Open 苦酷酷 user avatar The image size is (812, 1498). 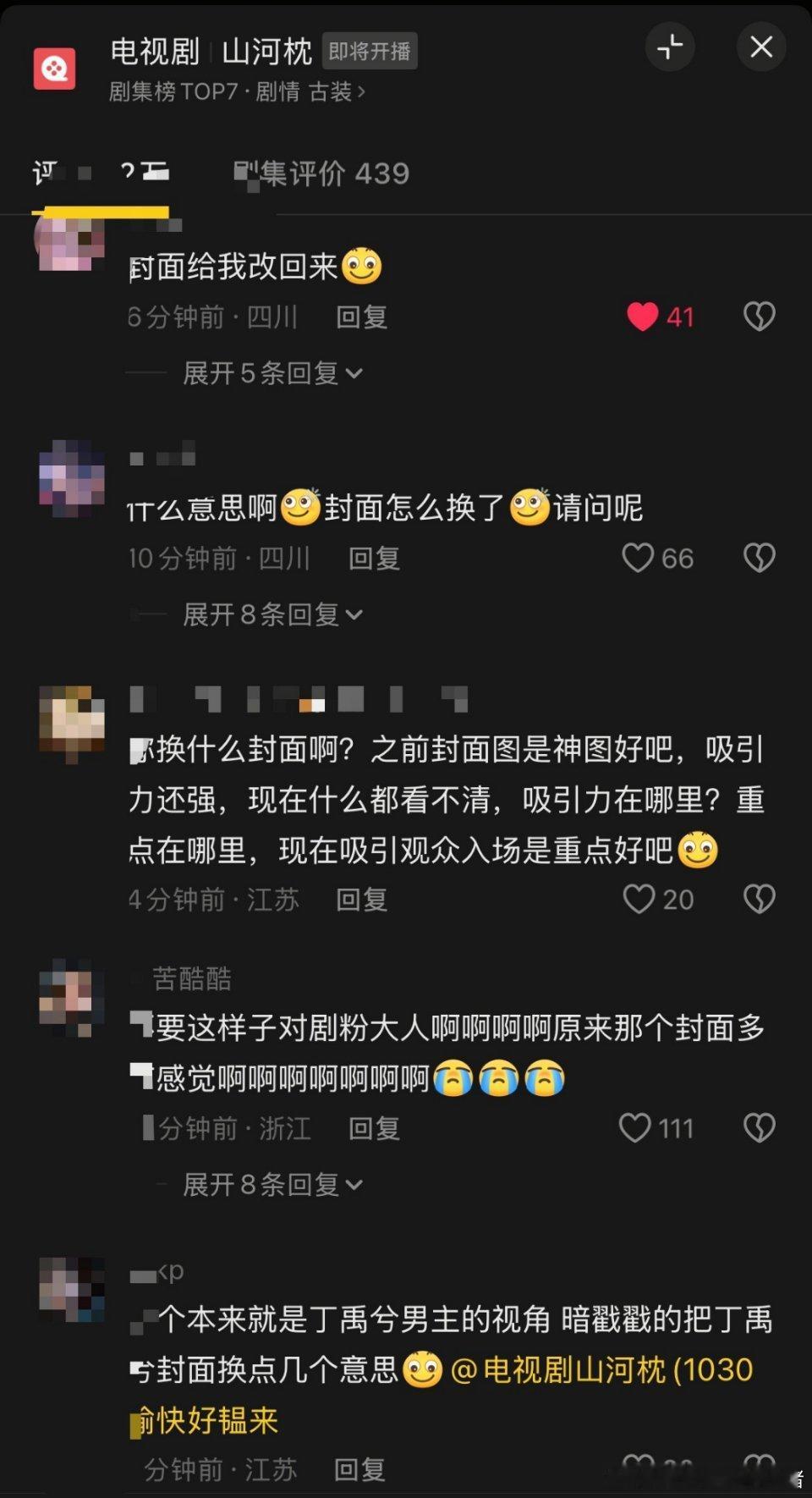coord(72,997)
